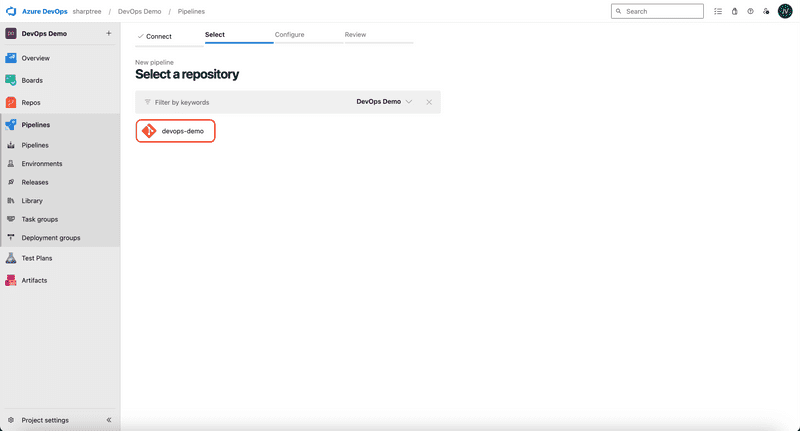Image resolution: width=800 pixels, height=431 pixels.
Task: Open Releases in Pipelines submenu
Action: pos(34,182)
